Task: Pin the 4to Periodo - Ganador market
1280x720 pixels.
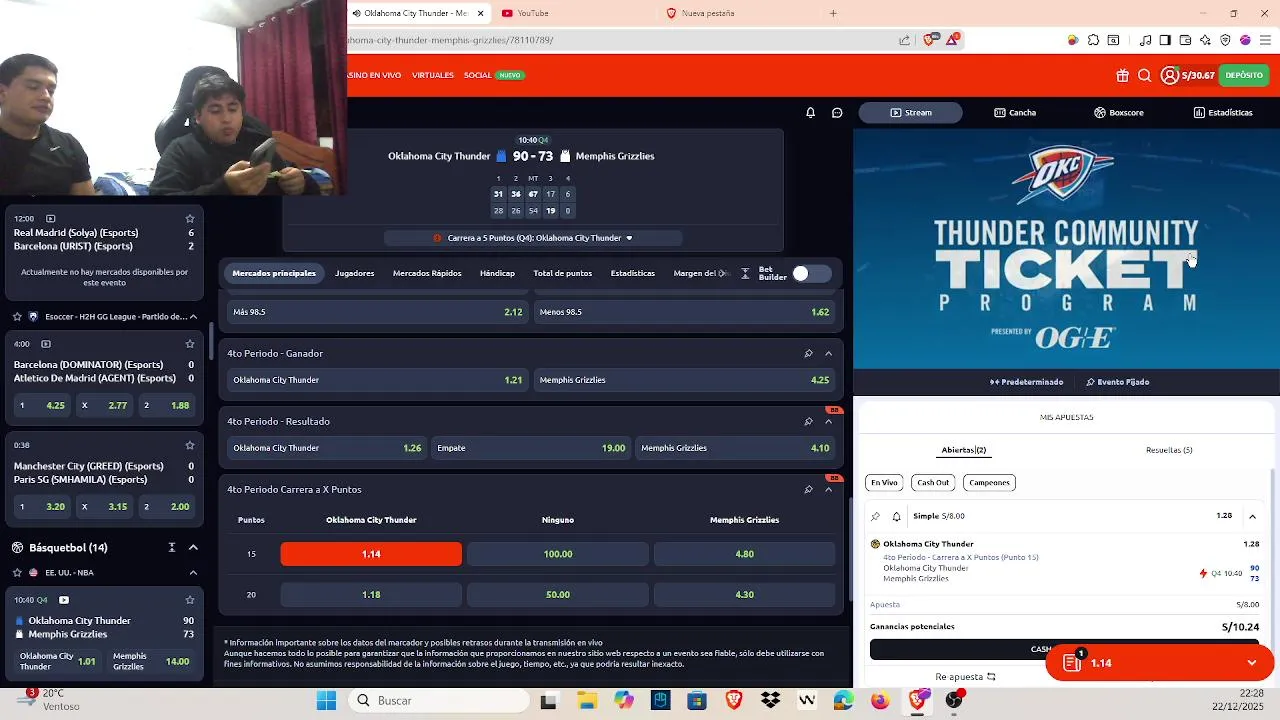Action: [x=808, y=353]
